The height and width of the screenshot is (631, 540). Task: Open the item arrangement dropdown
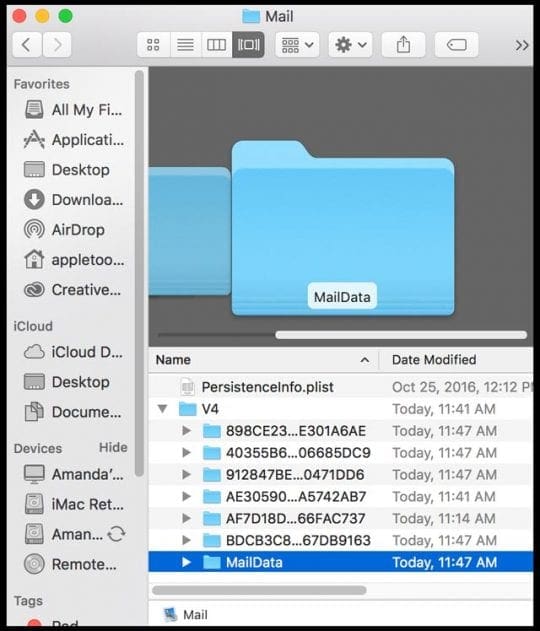(x=297, y=45)
